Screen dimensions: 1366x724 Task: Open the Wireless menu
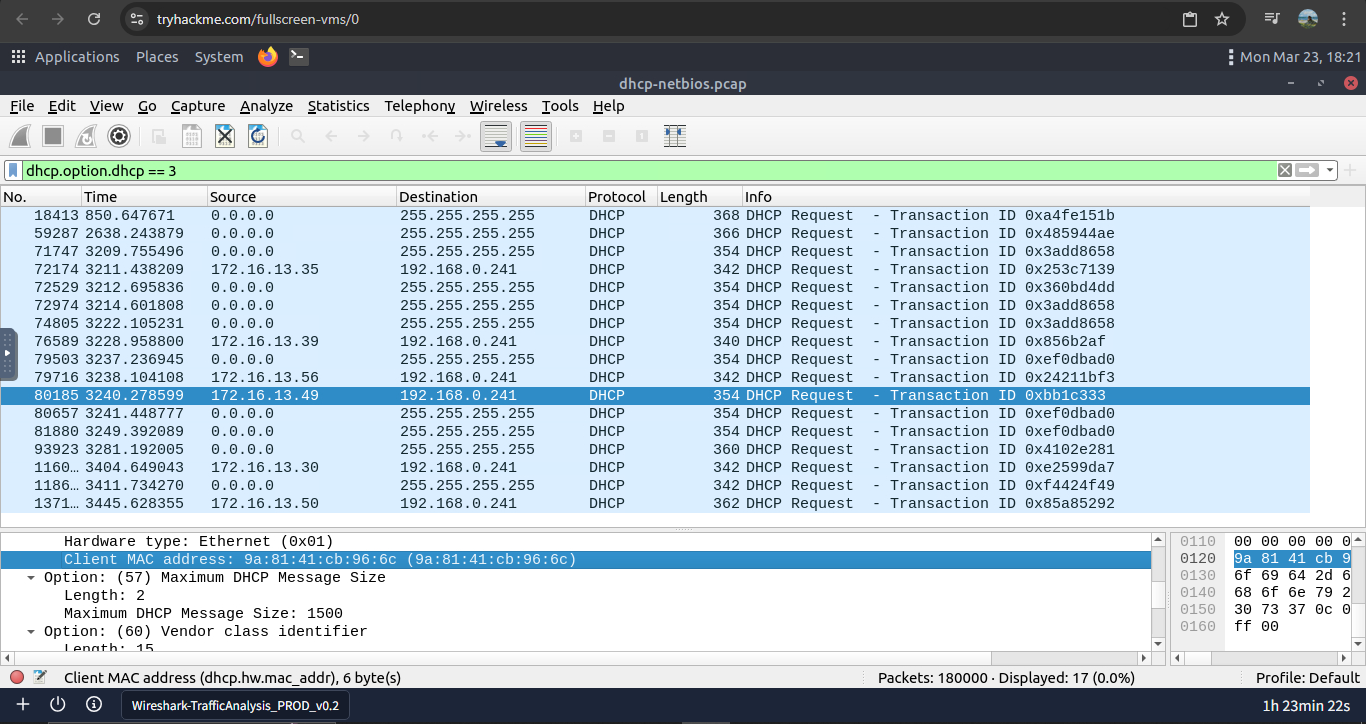pyautogui.click(x=499, y=106)
